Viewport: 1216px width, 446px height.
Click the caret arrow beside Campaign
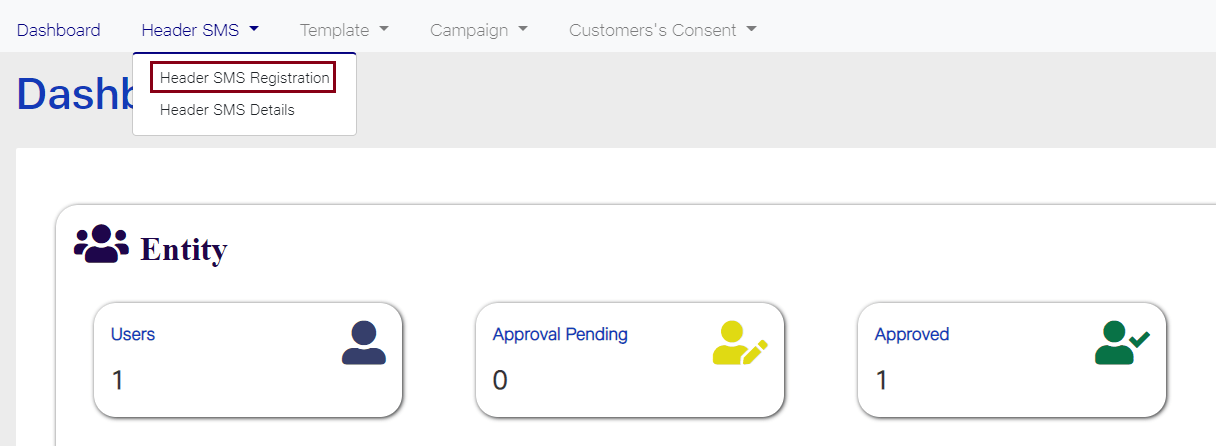(523, 30)
